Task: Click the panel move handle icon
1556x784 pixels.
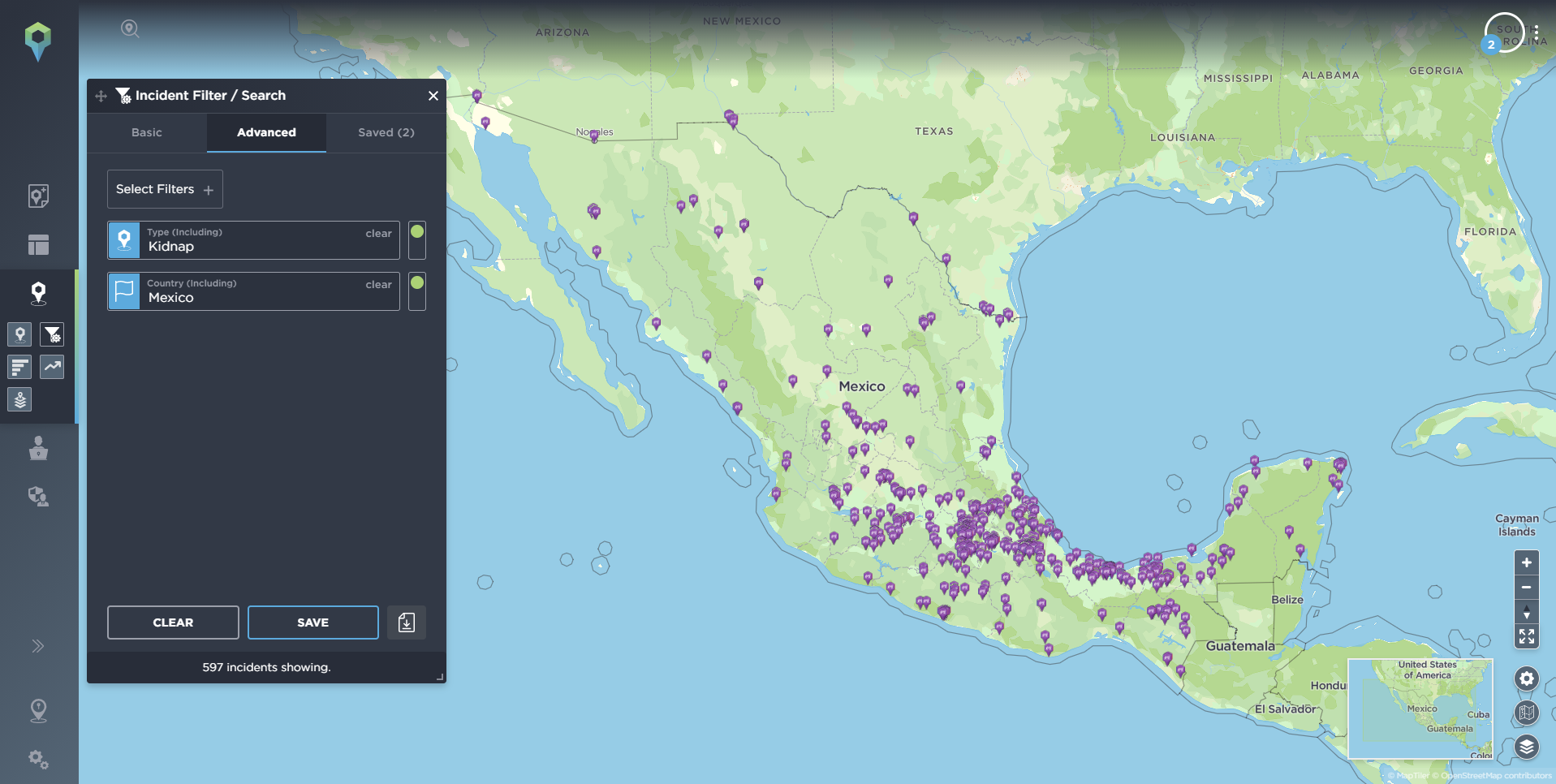Action: (101, 96)
